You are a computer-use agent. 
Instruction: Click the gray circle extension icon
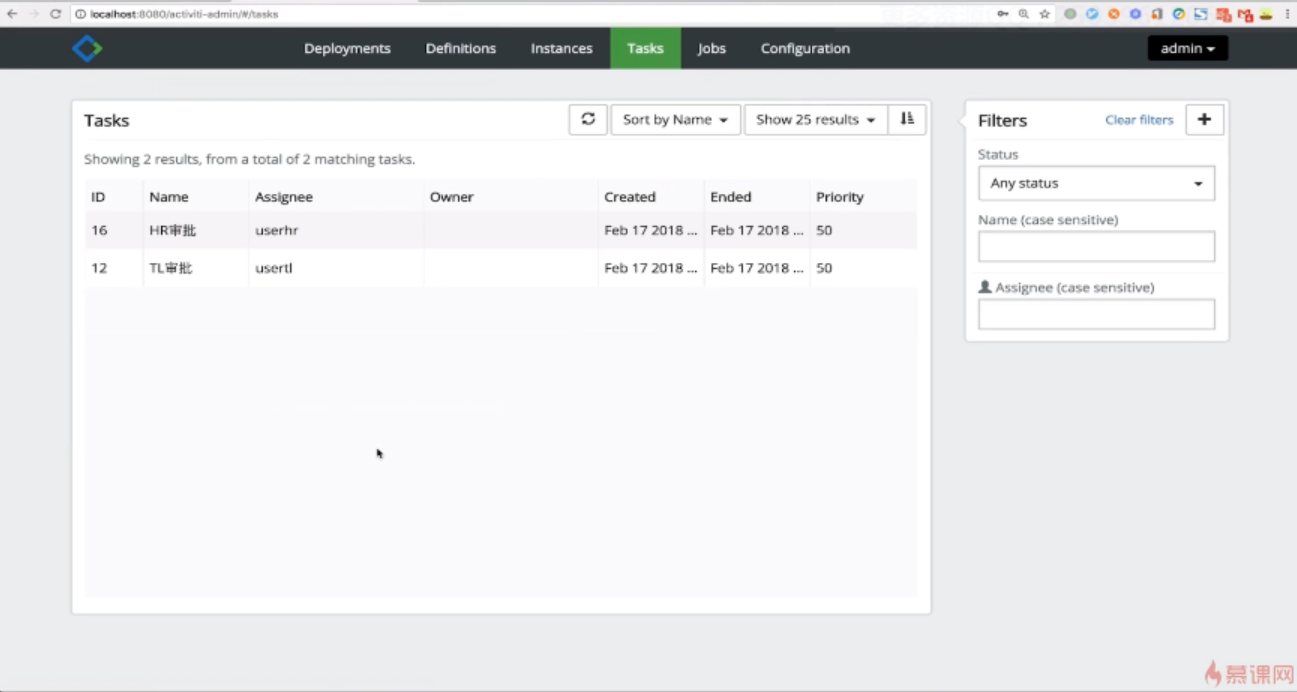pyautogui.click(x=1070, y=14)
